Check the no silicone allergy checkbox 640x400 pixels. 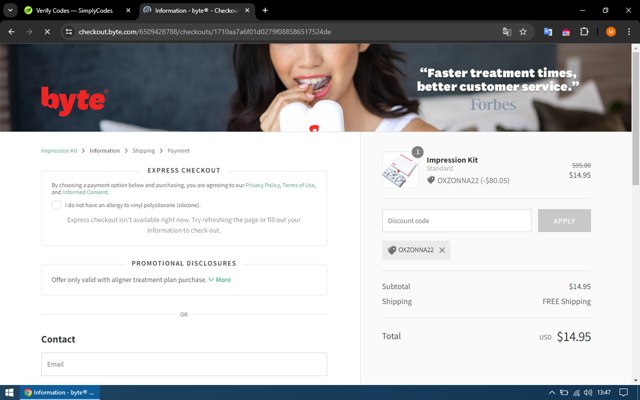click(x=56, y=205)
